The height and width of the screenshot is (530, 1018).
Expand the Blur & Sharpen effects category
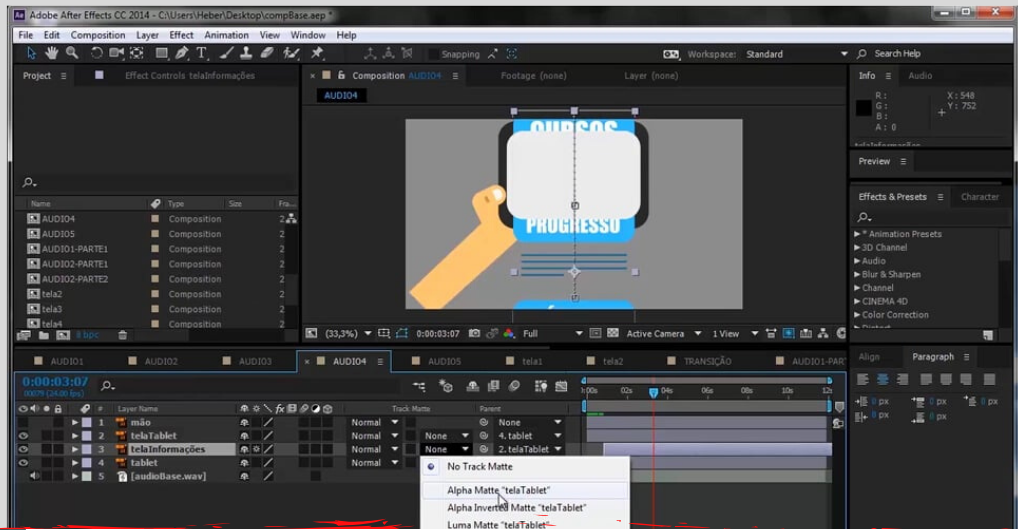click(x=857, y=274)
